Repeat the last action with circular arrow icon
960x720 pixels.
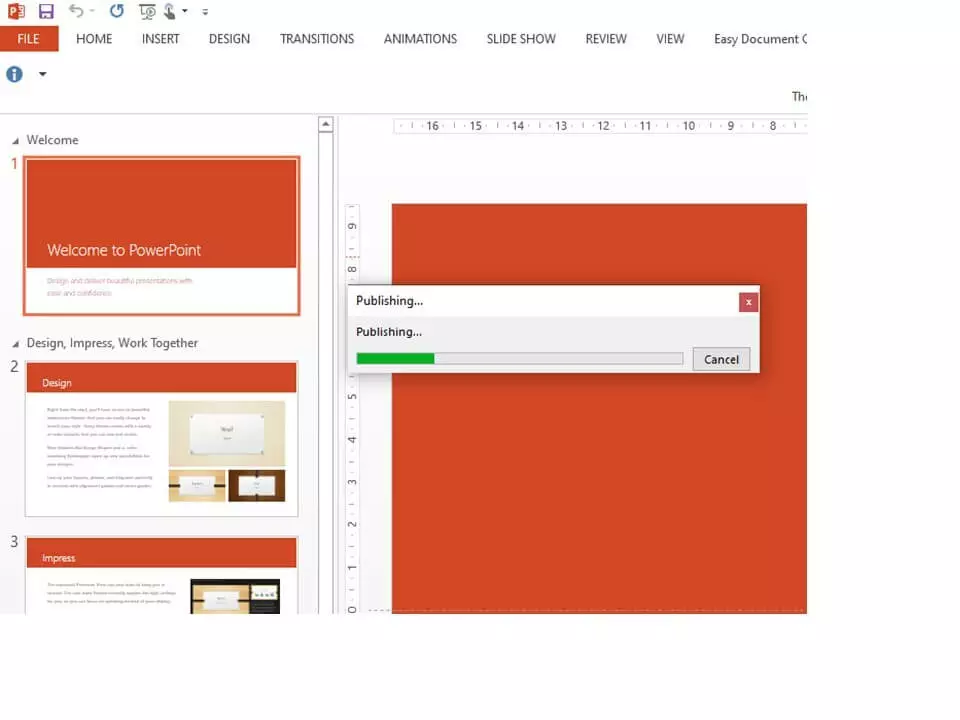click(116, 10)
